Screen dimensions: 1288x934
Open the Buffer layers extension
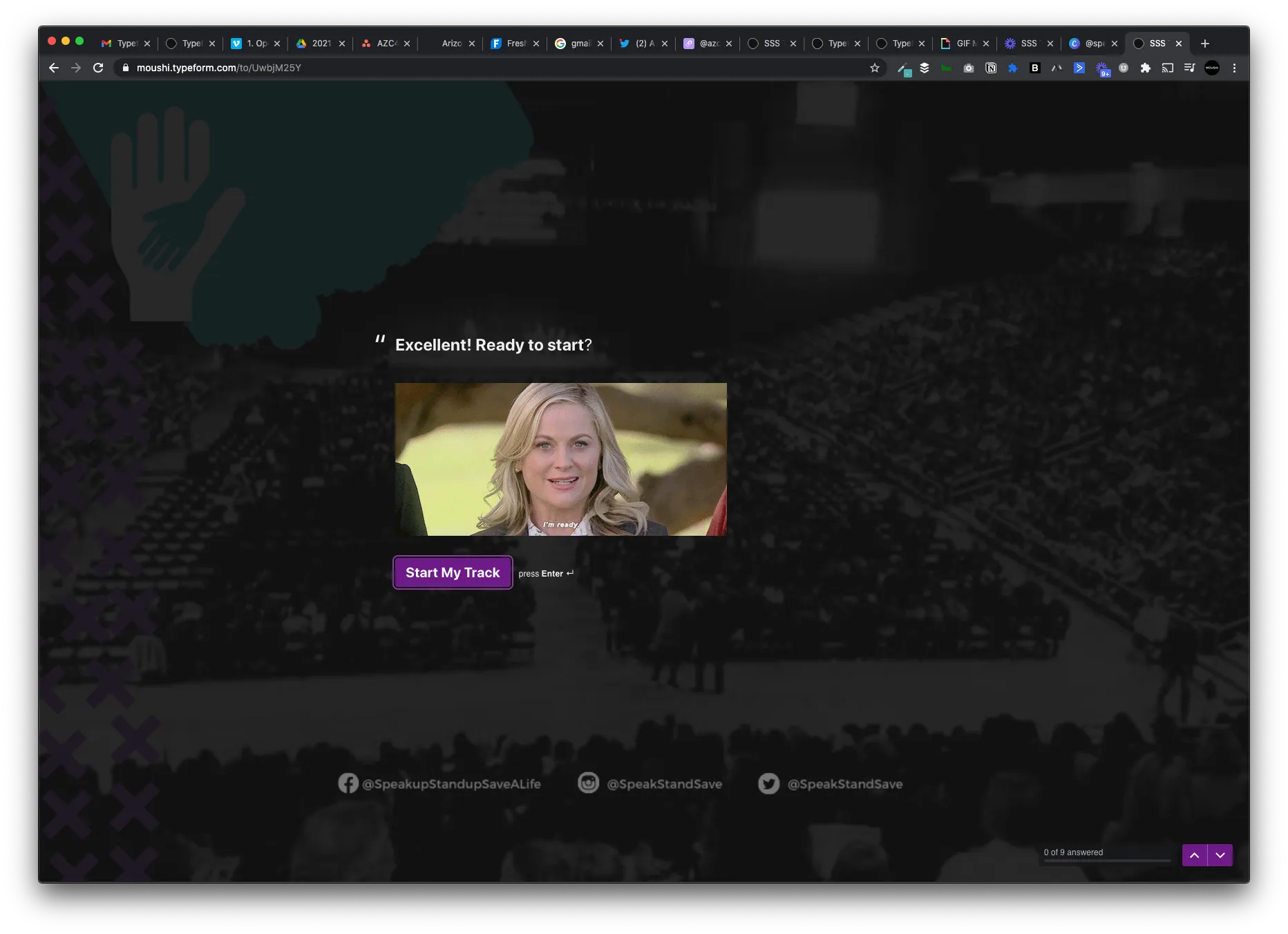pyautogui.click(x=925, y=68)
